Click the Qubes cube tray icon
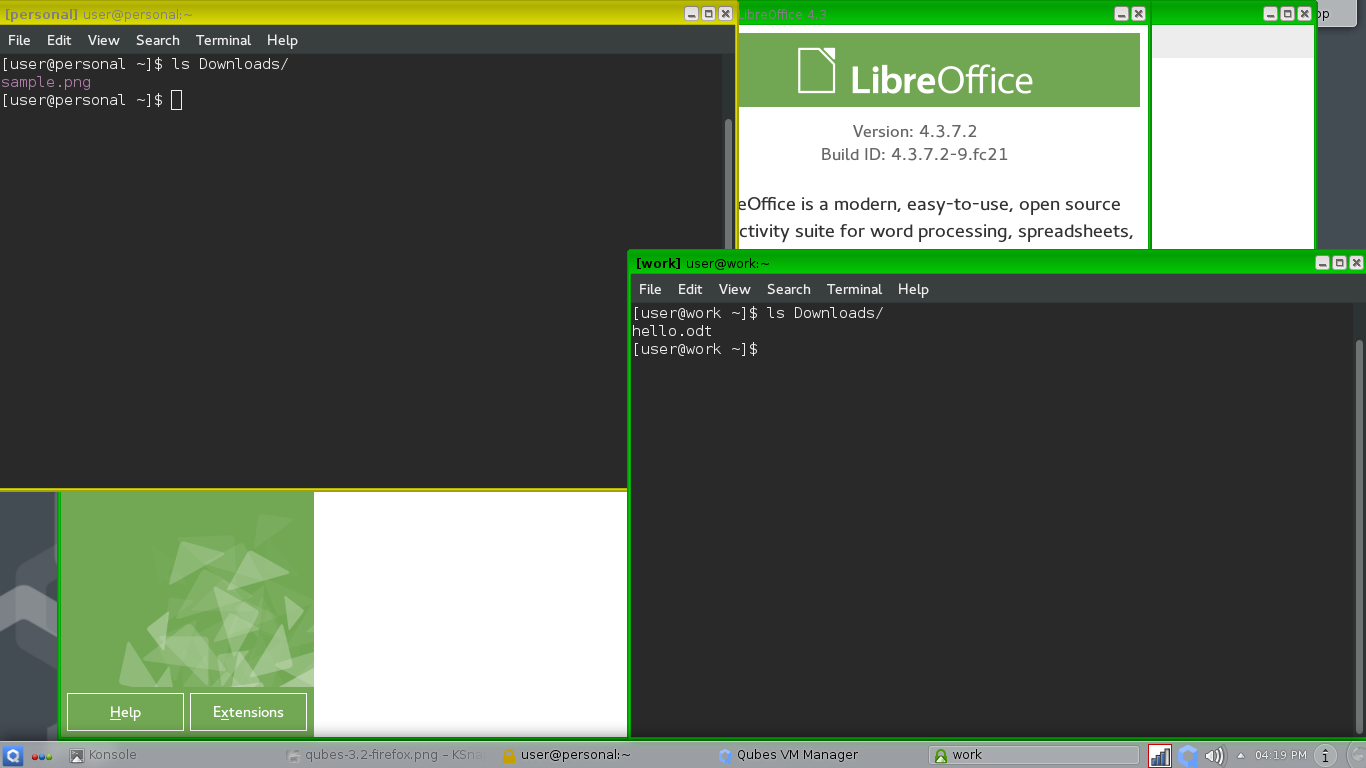 click(x=1188, y=756)
